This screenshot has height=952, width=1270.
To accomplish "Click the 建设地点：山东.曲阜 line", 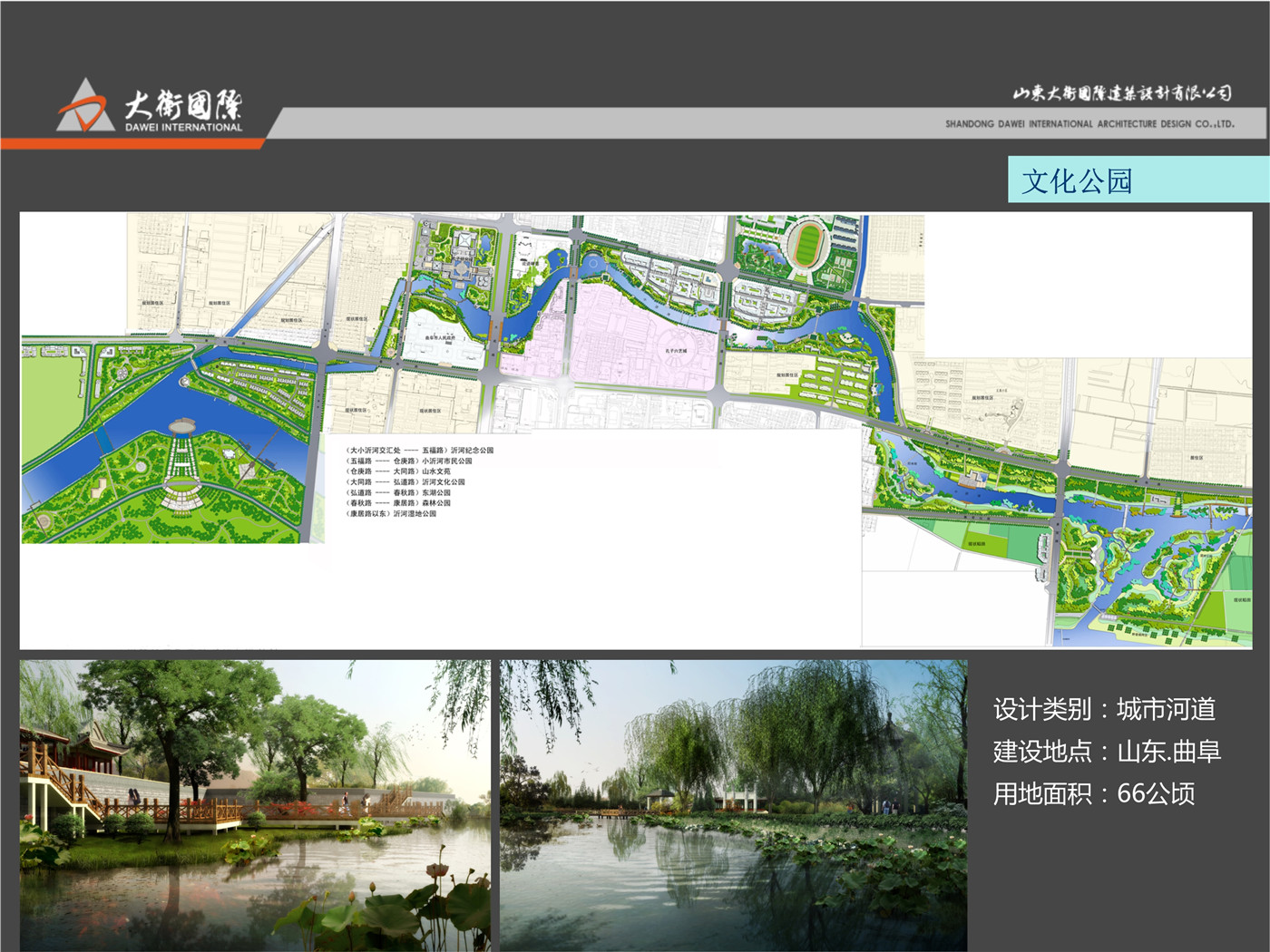I will coord(1107,752).
